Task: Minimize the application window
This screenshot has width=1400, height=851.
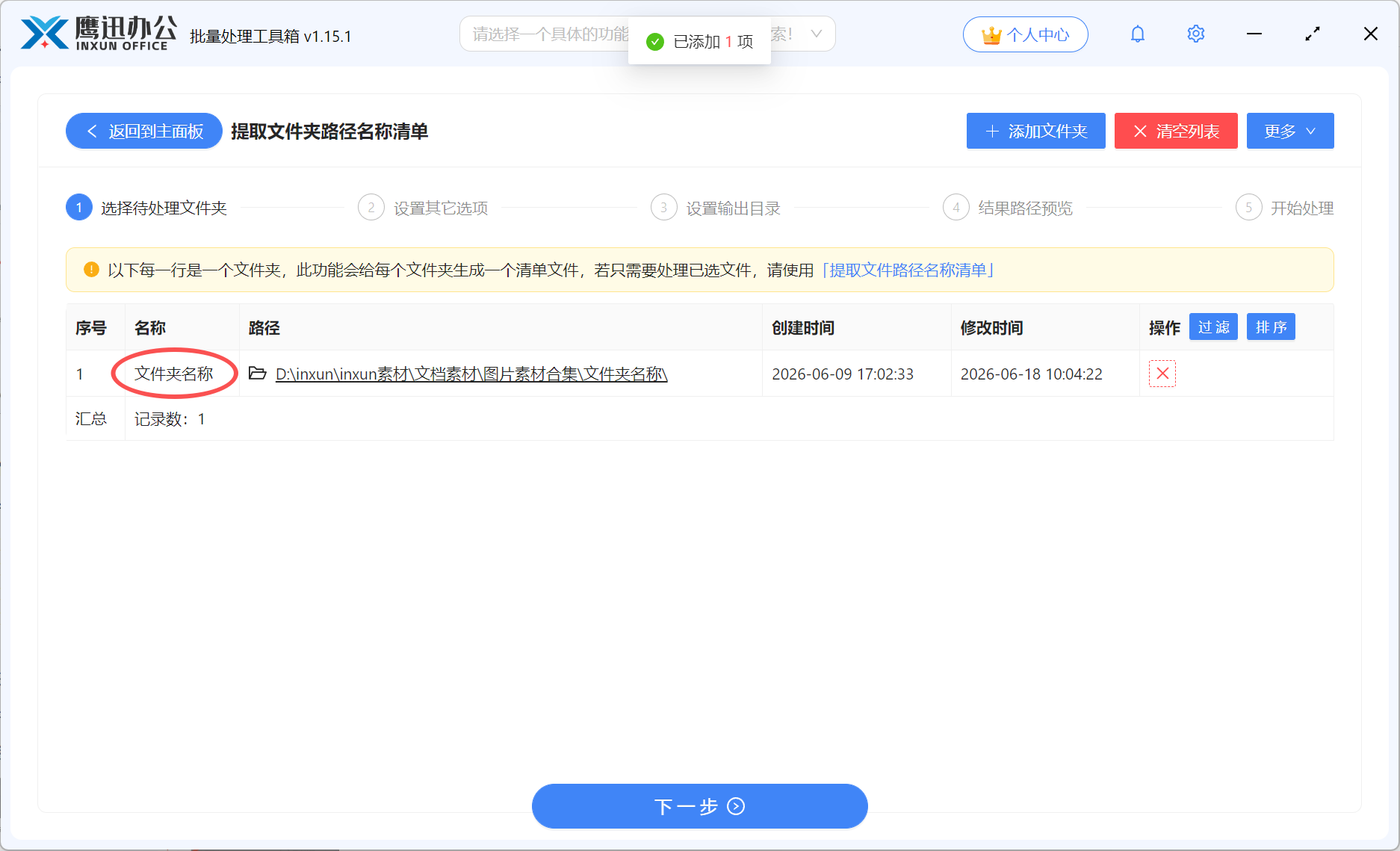Action: tap(1254, 34)
